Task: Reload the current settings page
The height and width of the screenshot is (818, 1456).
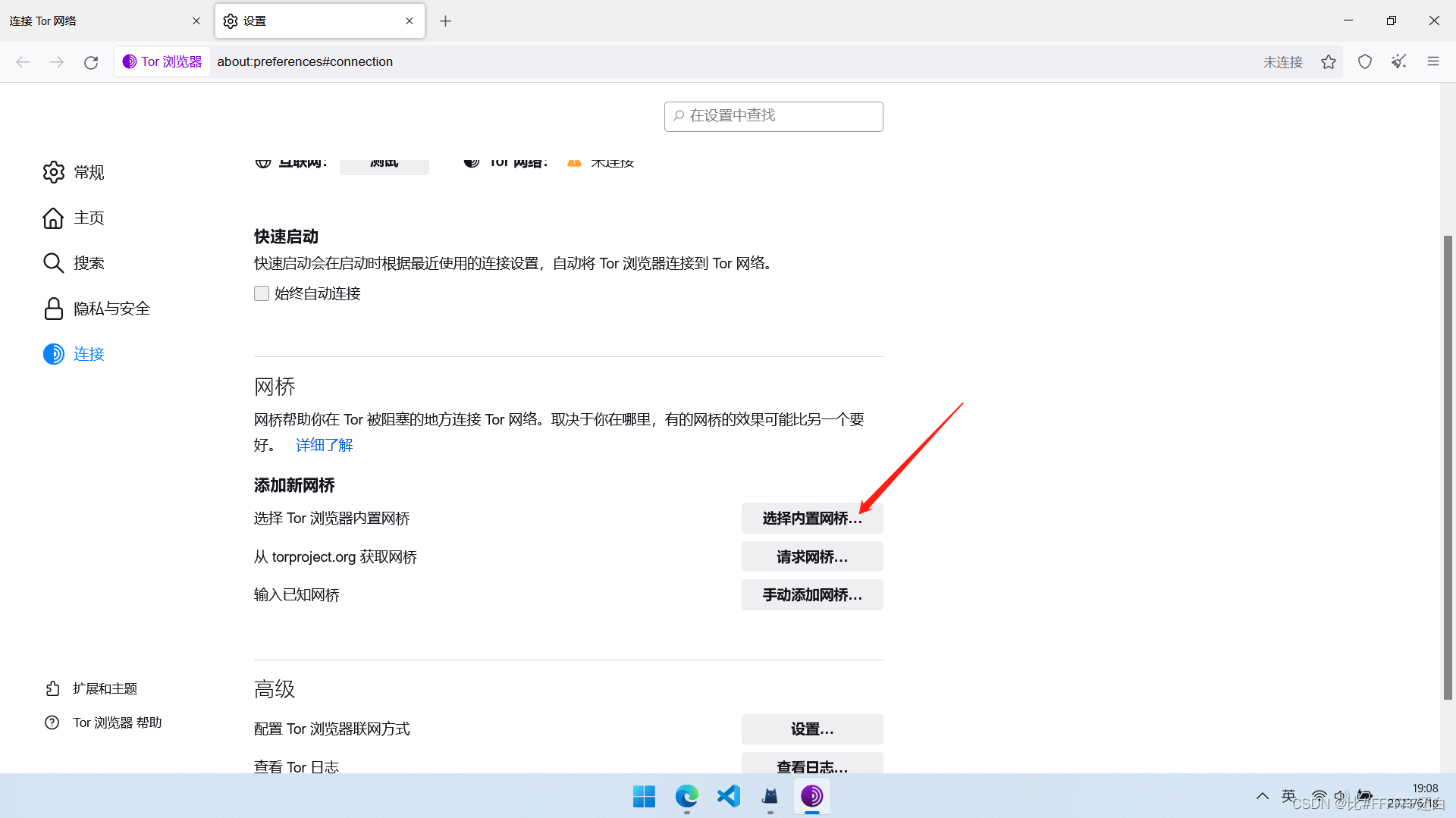Action: (x=91, y=62)
